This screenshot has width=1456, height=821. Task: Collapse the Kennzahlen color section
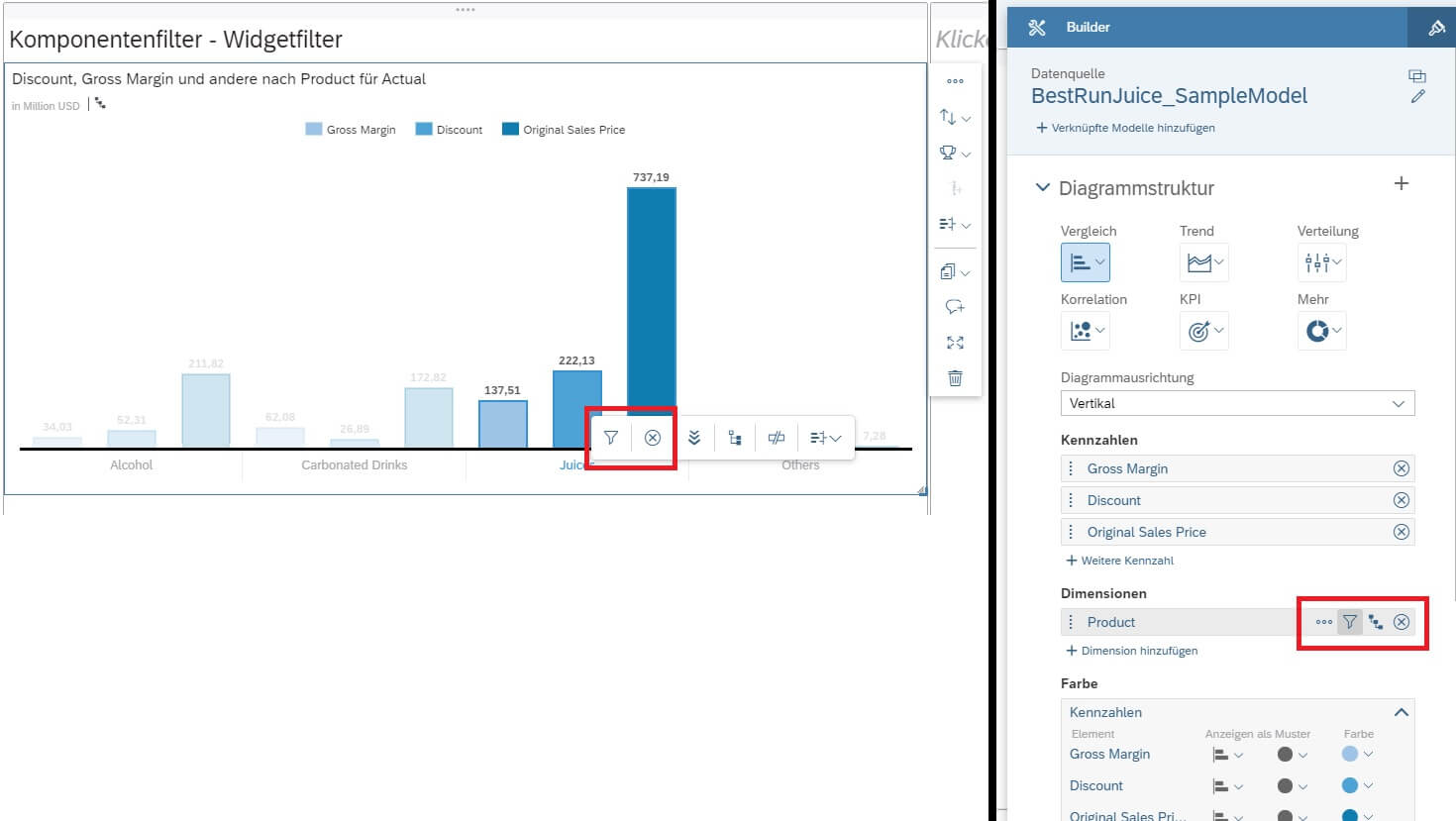point(1401,712)
